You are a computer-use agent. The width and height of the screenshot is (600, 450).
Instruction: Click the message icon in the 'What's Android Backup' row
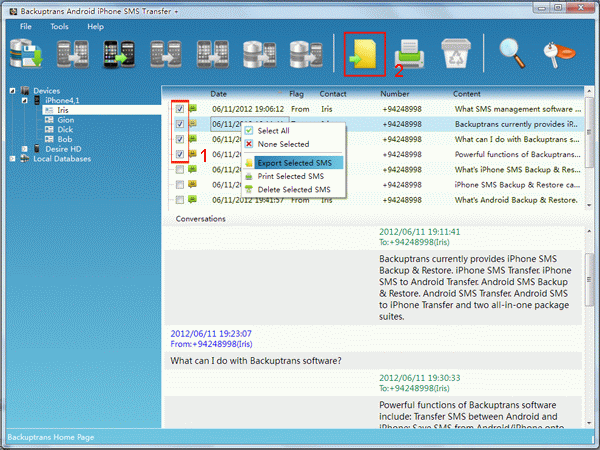pyautogui.click(x=192, y=199)
